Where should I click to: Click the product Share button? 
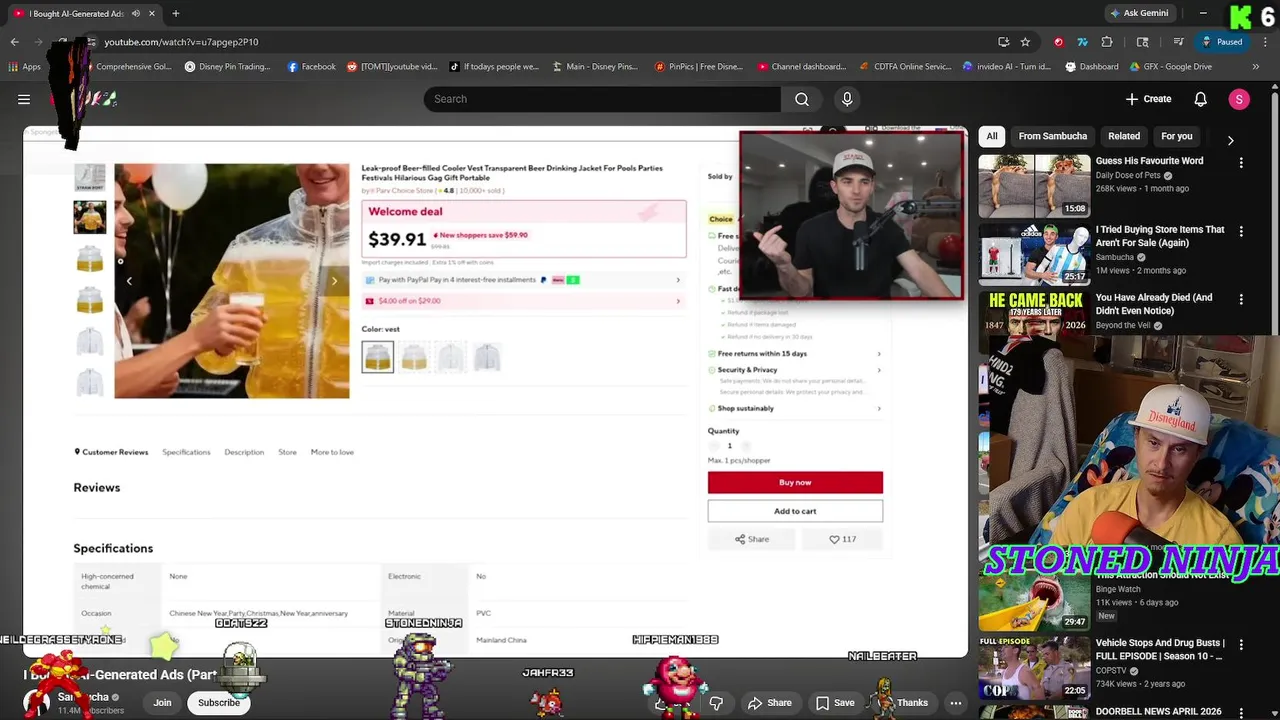click(x=752, y=539)
